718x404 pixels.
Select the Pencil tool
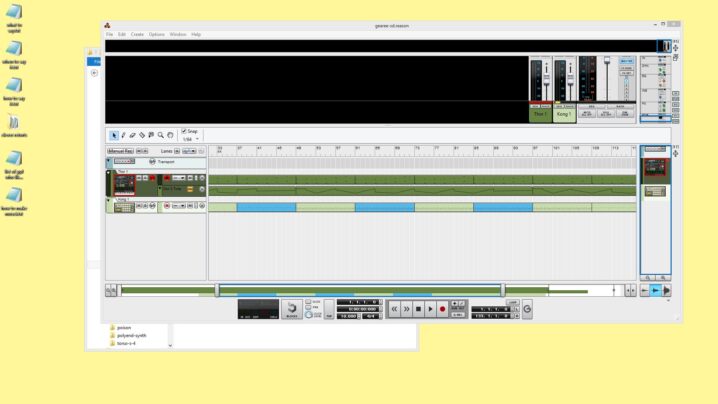[x=123, y=135]
